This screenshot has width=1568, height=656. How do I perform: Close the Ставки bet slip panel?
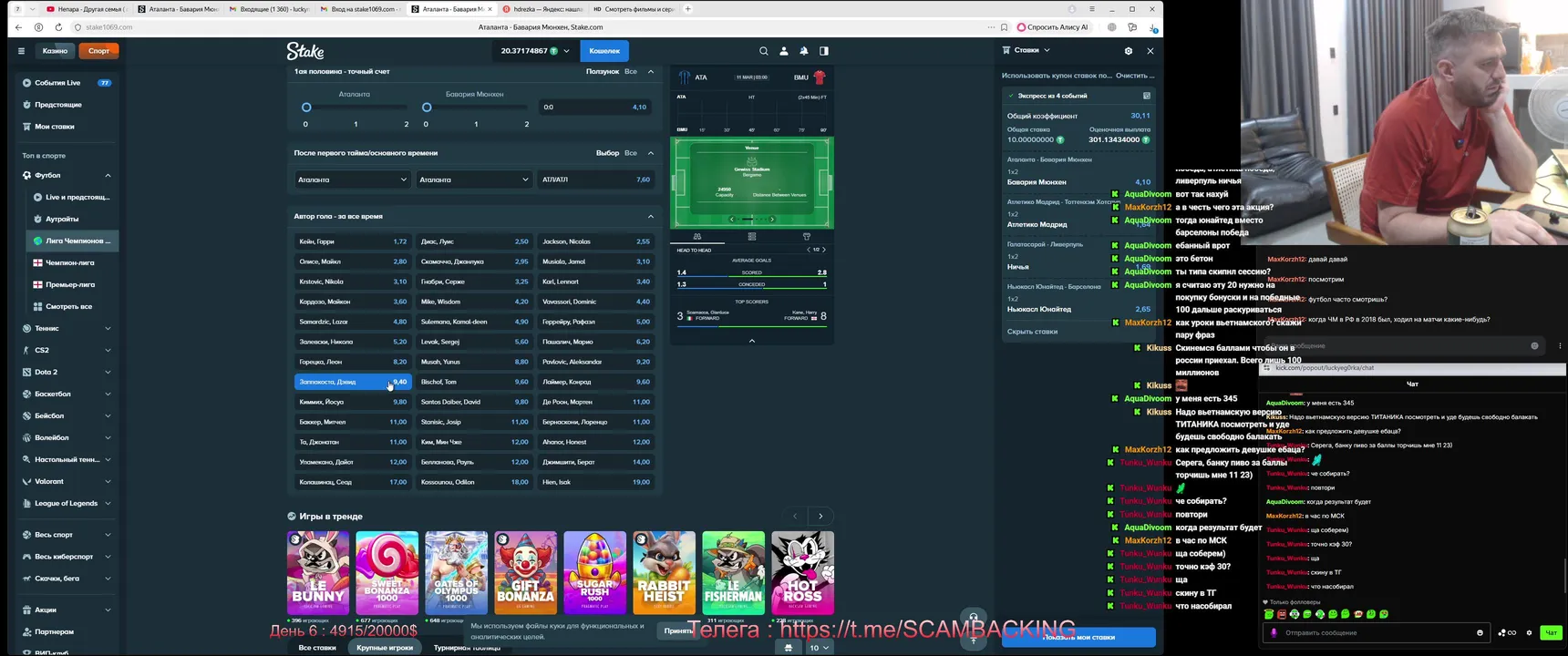point(1150,51)
